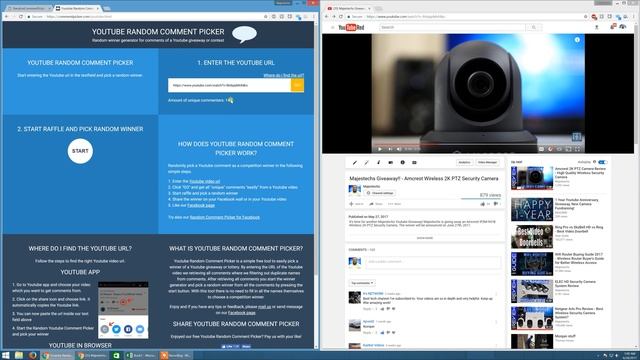Open the Top comments sort dropdown

tap(362, 283)
